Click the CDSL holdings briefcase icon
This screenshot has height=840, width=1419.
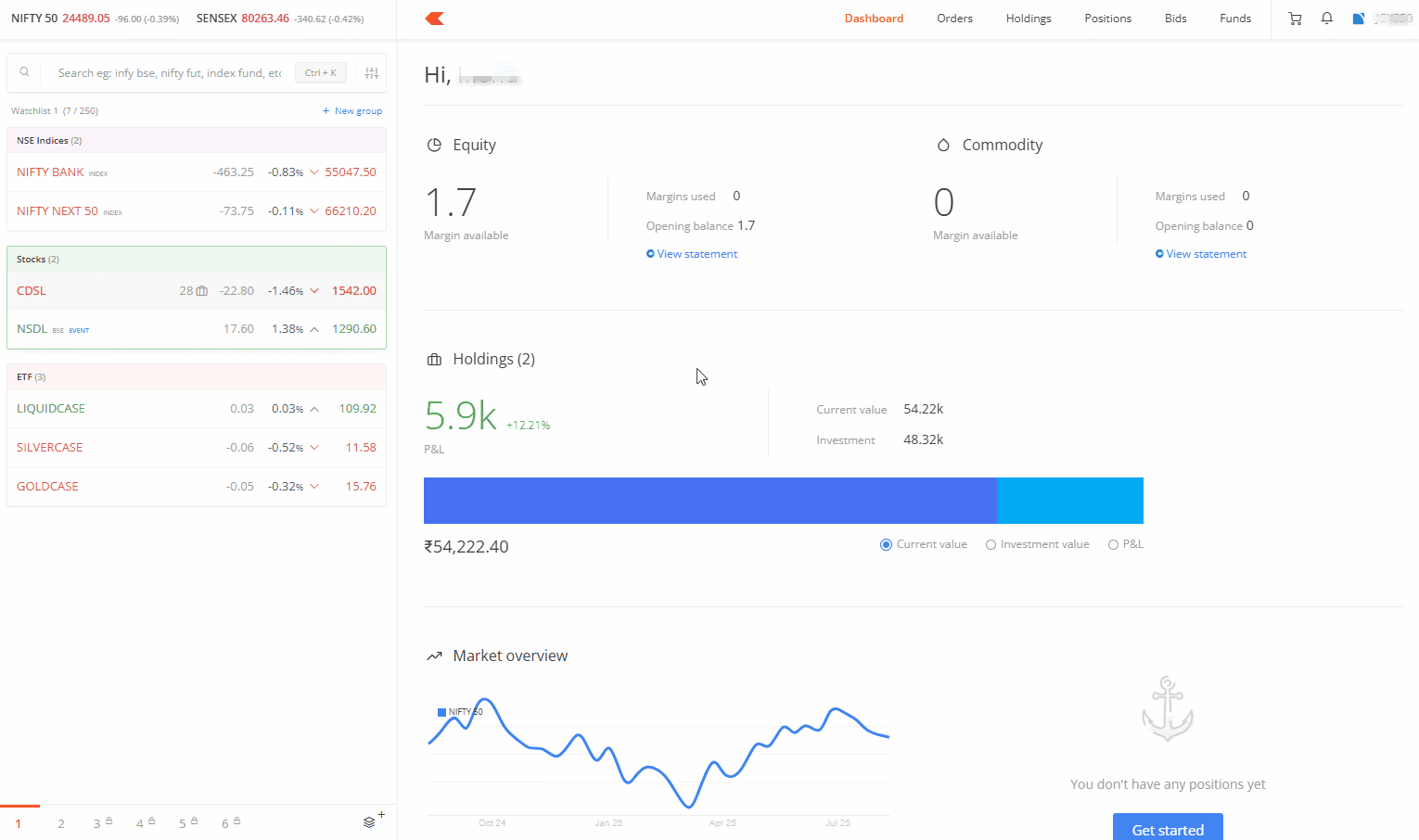point(201,291)
